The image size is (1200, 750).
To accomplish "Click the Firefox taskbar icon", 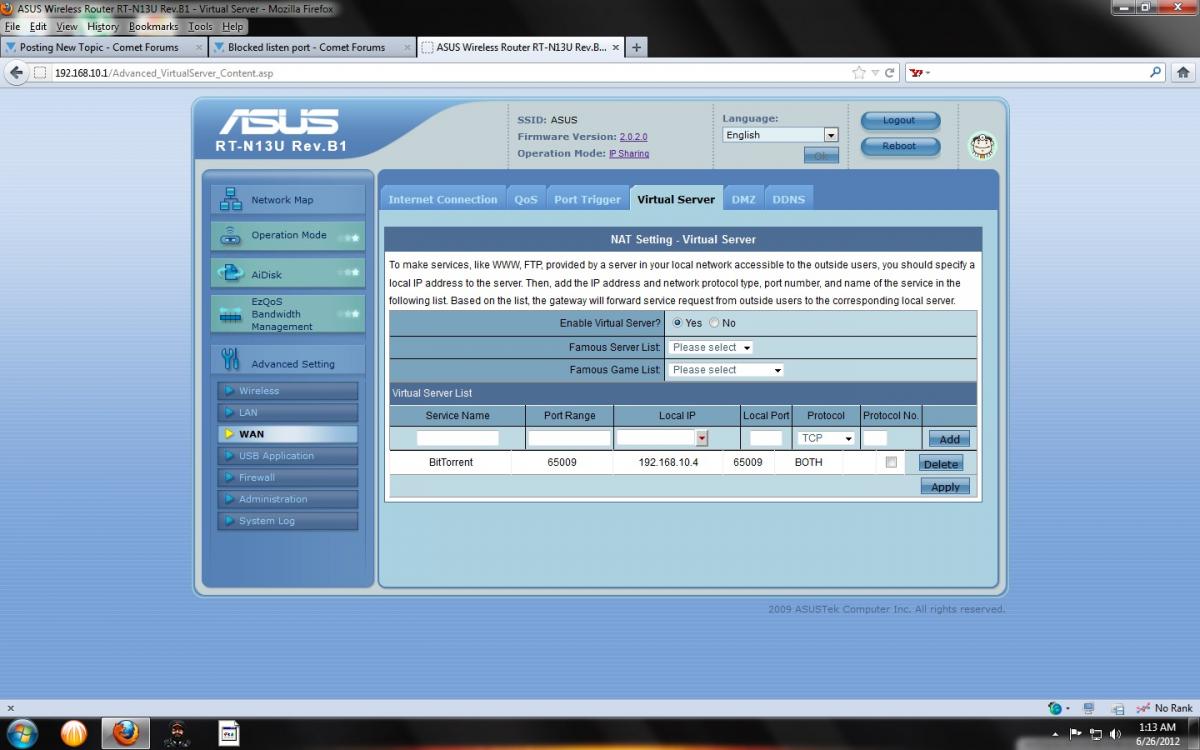I will click(126, 733).
